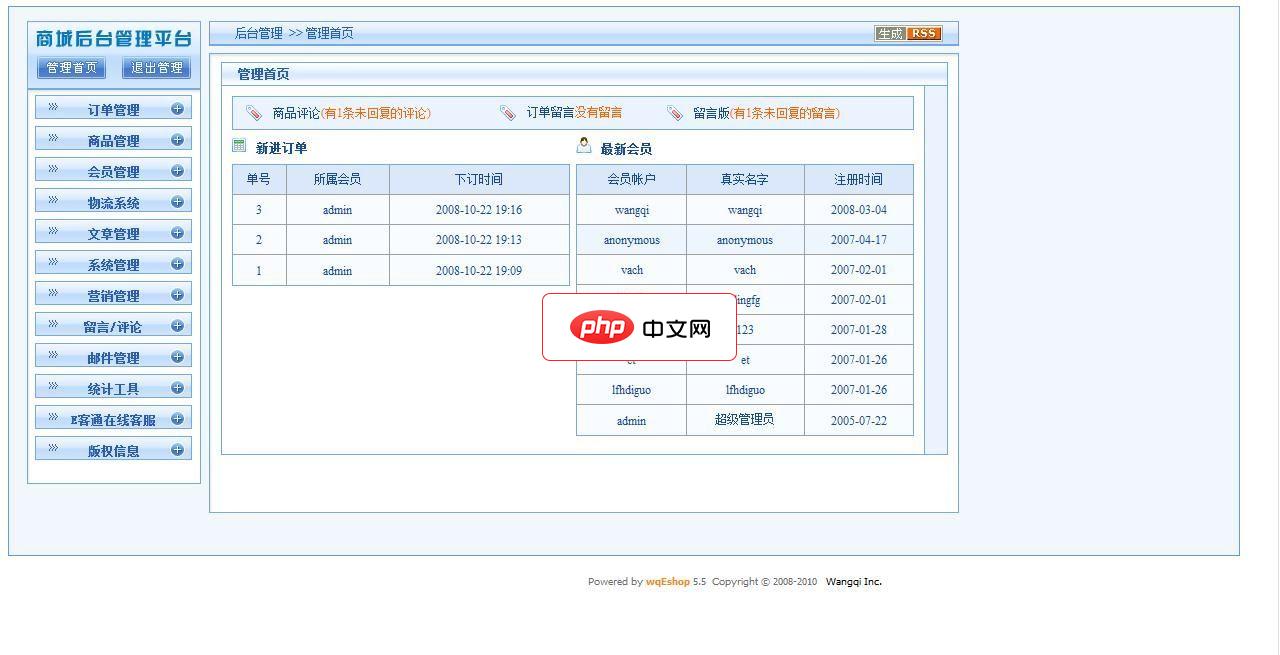Image resolution: width=1280 pixels, height=655 pixels.
Task: Click the php中文网 logo watermark
Action: [640, 325]
